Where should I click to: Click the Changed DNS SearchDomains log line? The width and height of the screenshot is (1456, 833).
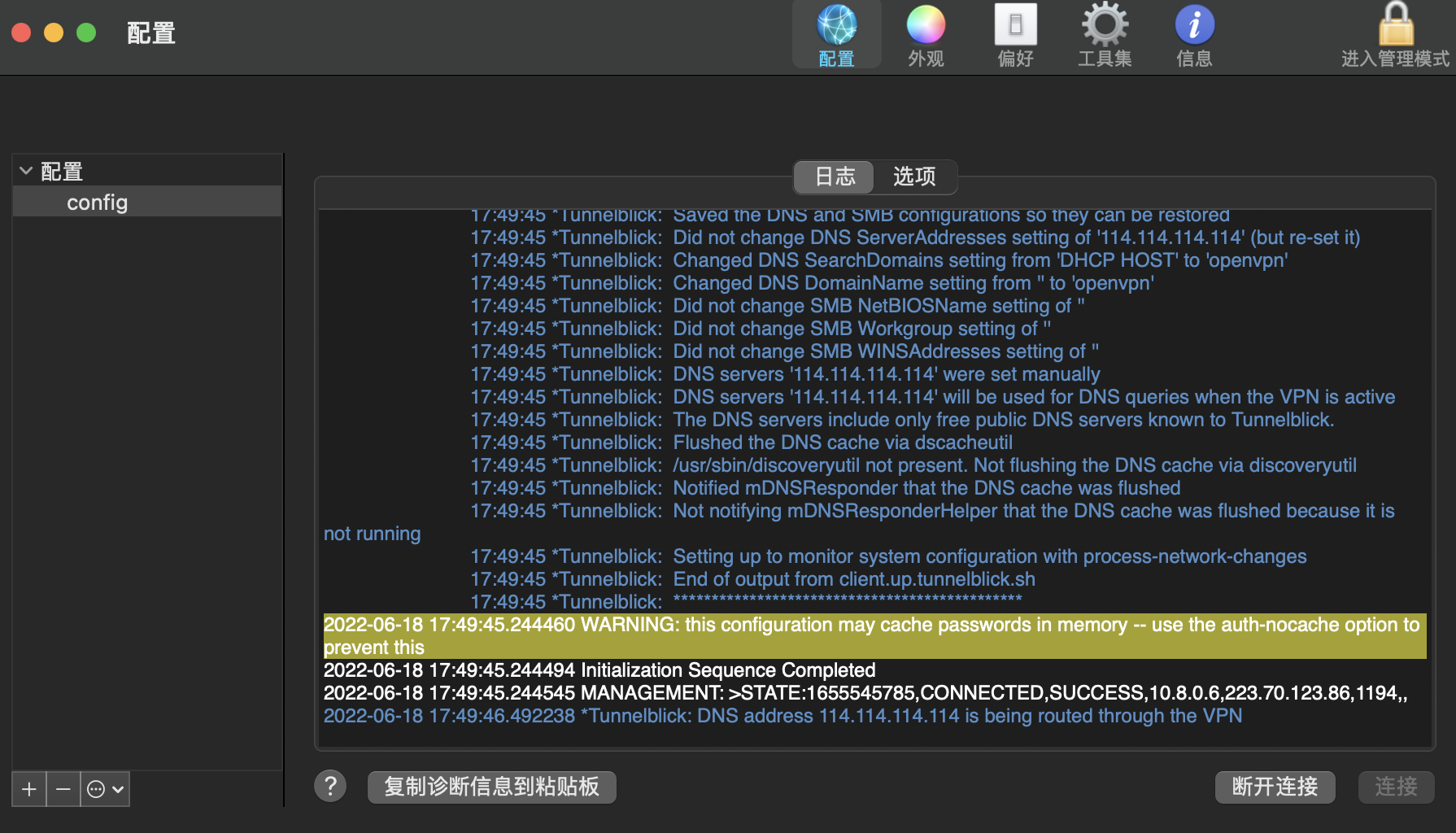(x=879, y=260)
